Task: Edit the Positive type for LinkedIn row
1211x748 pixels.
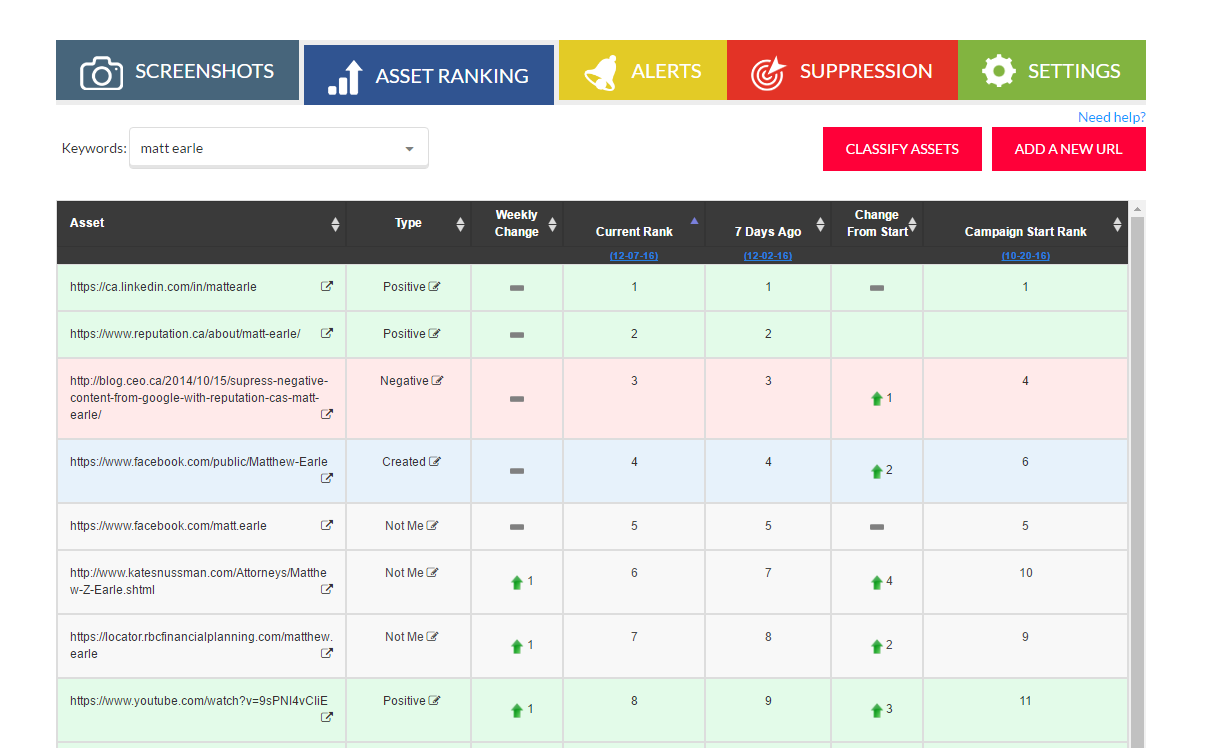Action: 434,287
